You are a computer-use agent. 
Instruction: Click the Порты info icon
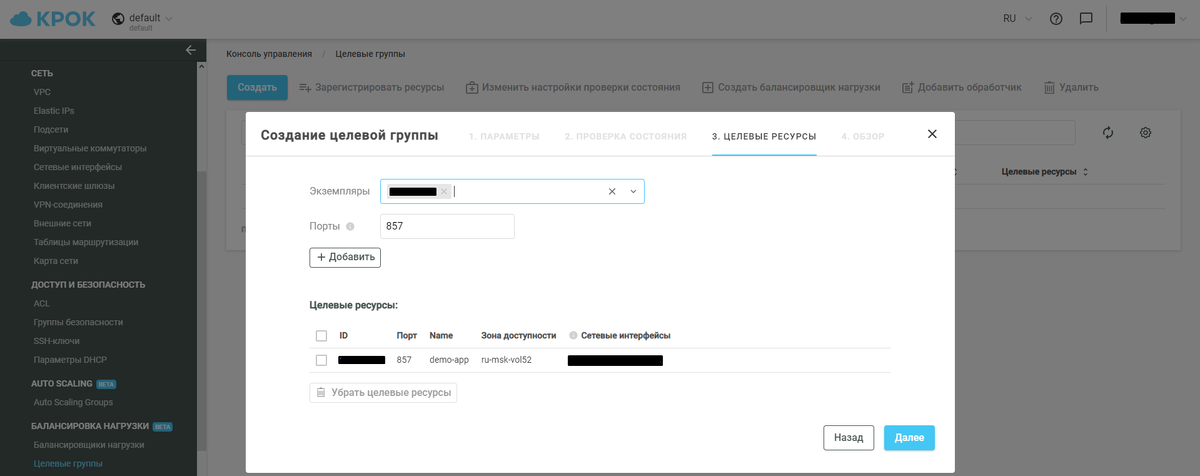(x=350, y=226)
